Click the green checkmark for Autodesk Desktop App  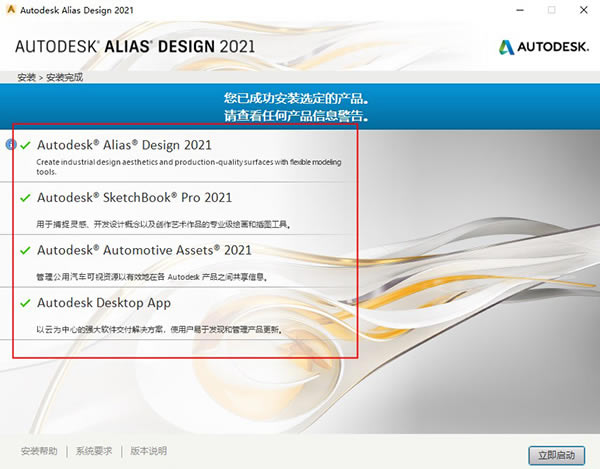(25, 303)
